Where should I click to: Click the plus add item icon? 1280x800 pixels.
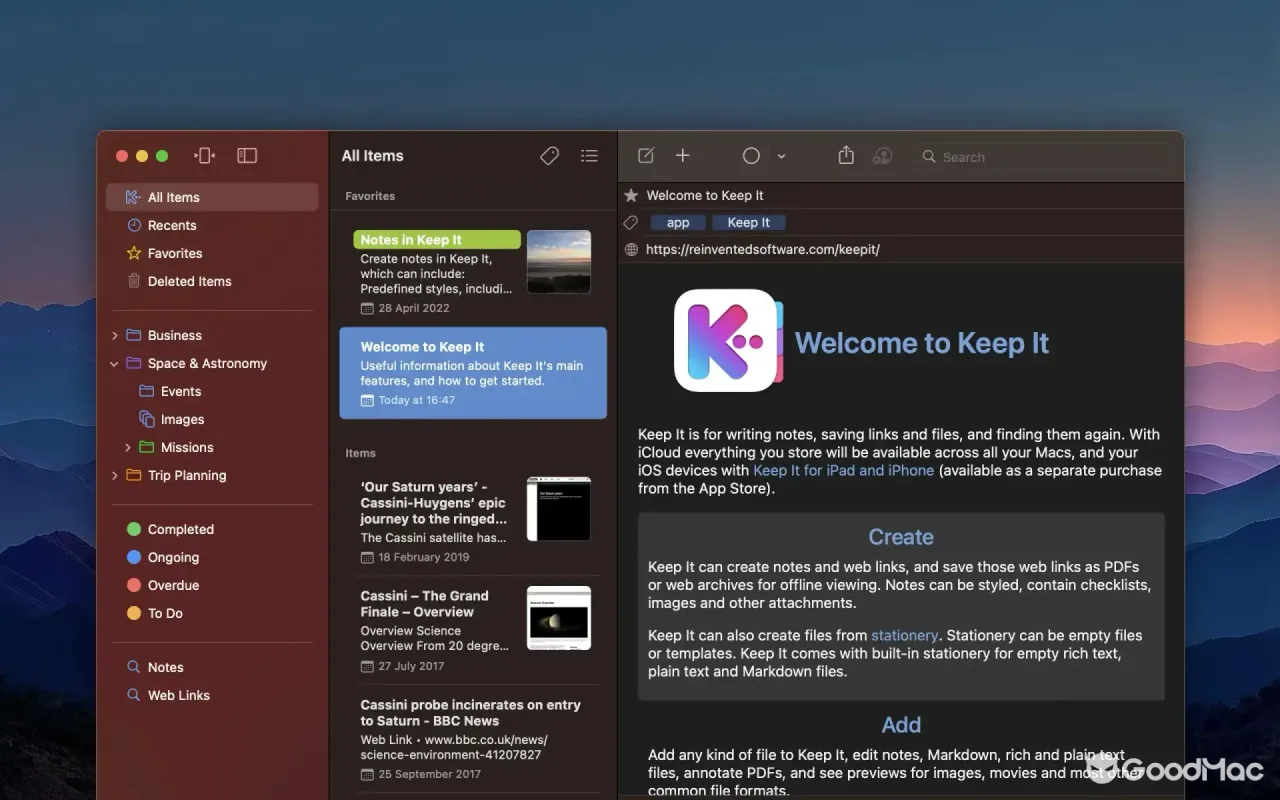[x=683, y=155]
